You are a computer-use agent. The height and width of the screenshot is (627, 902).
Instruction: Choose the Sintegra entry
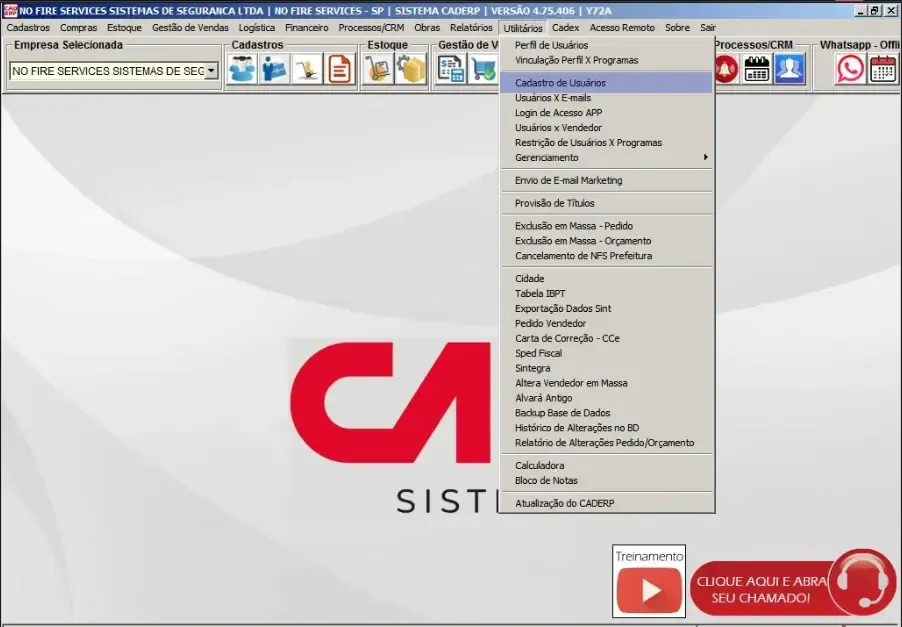tap(607, 368)
